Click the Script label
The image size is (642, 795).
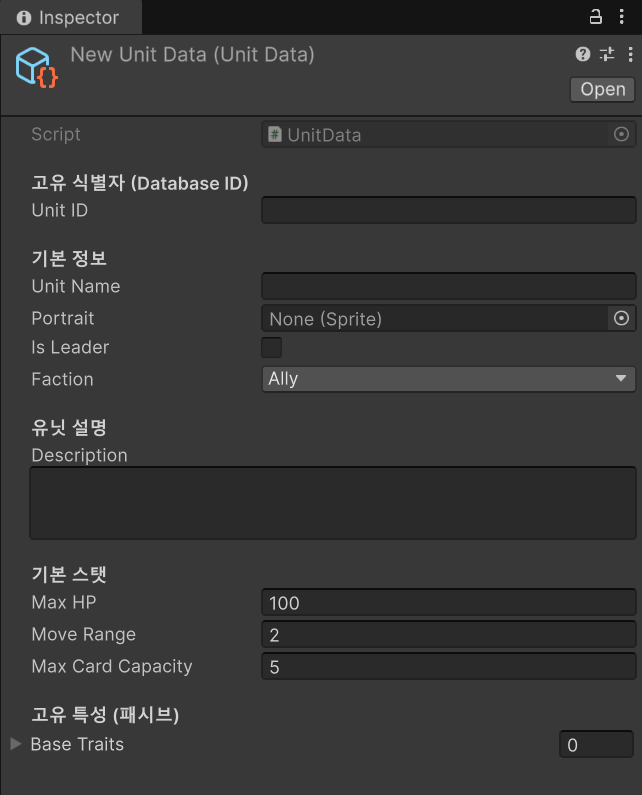56,134
